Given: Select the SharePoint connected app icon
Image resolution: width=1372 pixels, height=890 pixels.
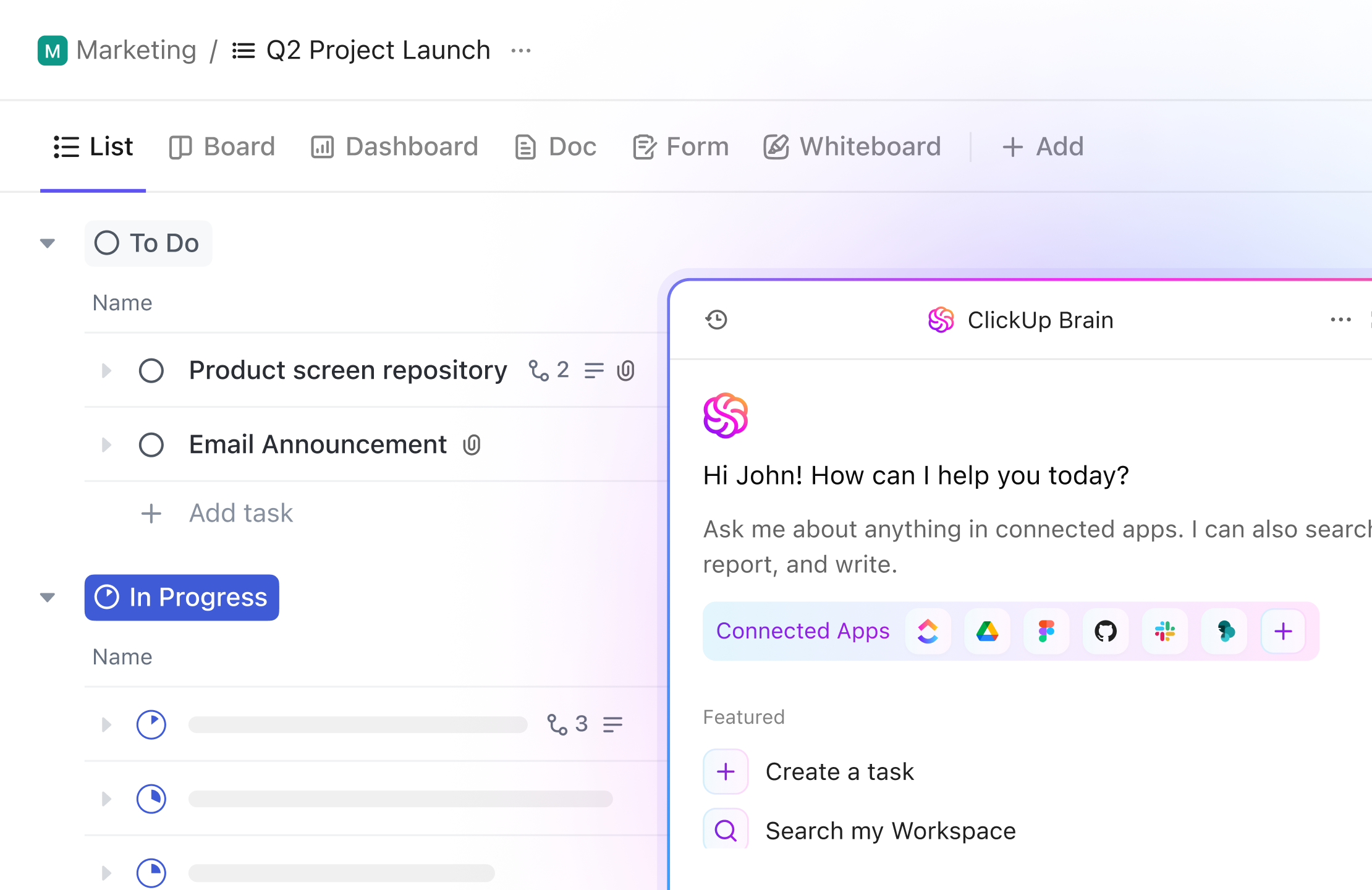Looking at the screenshot, I should [1224, 631].
